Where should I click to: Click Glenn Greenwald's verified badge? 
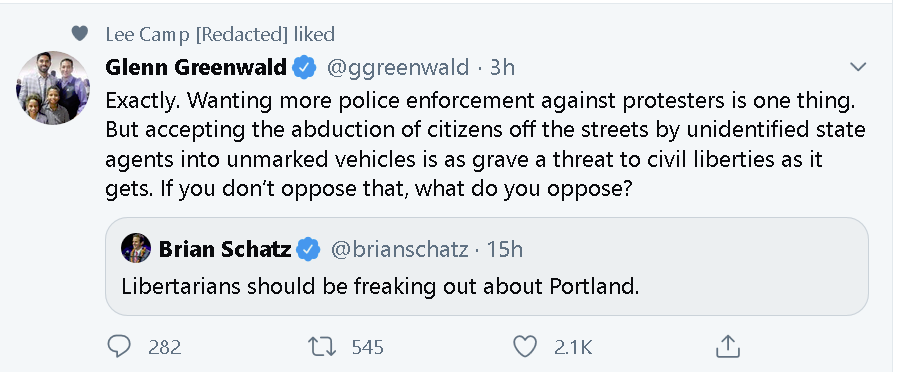pyautogui.click(x=304, y=68)
